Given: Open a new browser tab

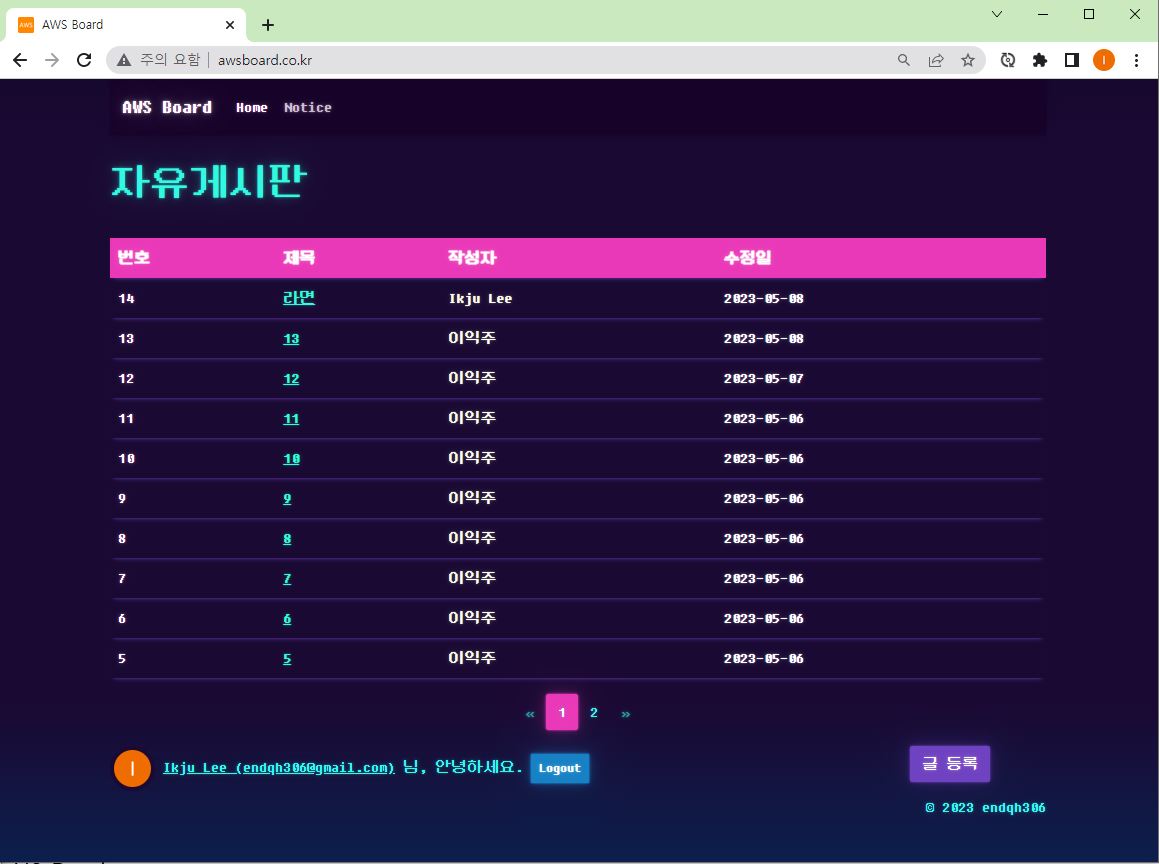Looking at the screenshot, I should [x=268, y=25].
